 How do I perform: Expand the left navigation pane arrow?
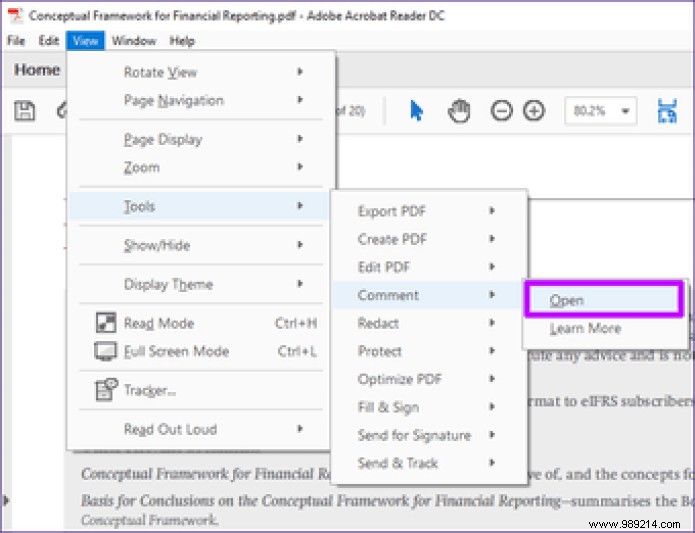[x=6, y=501]
